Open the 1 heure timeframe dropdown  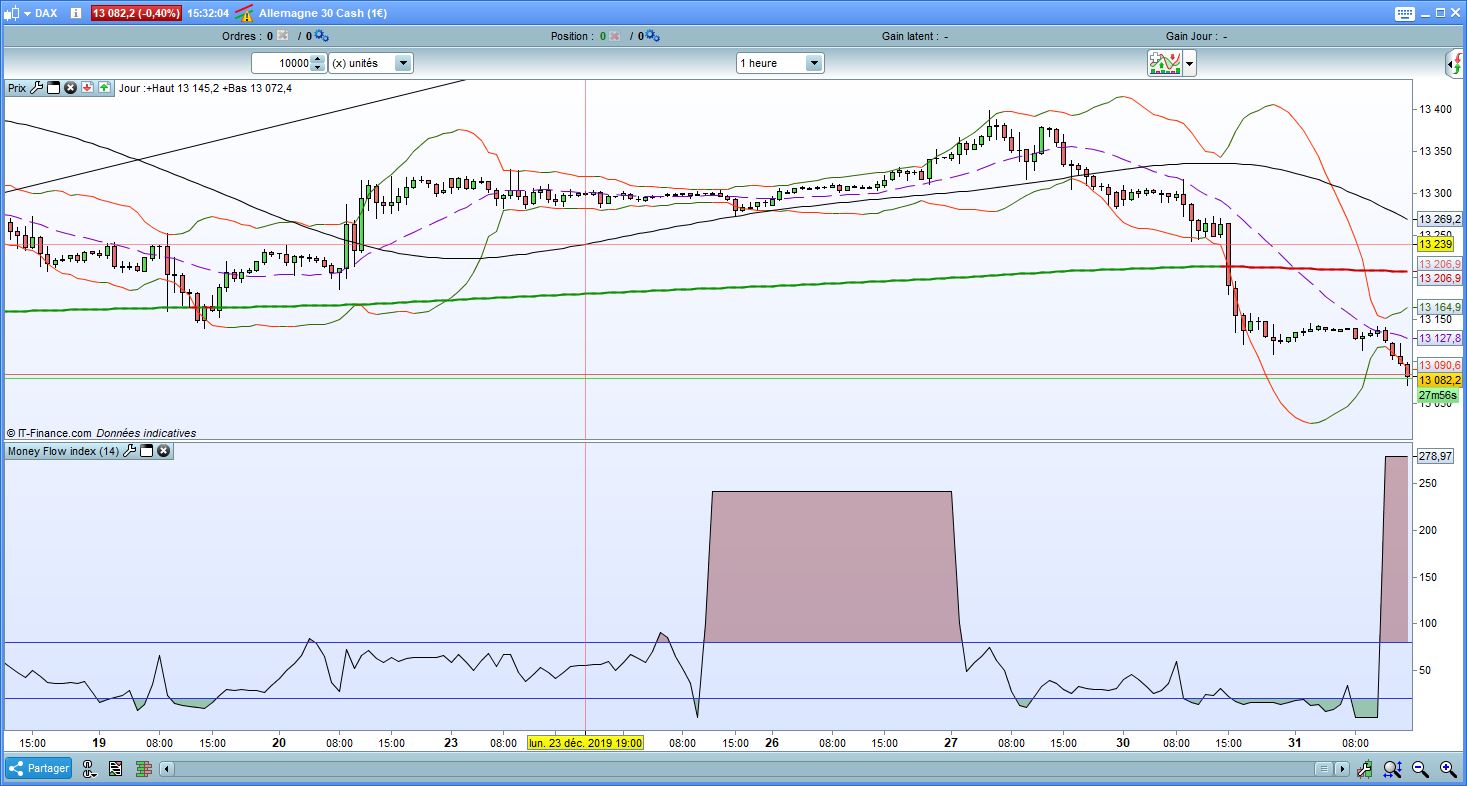[x=779, y=63]
